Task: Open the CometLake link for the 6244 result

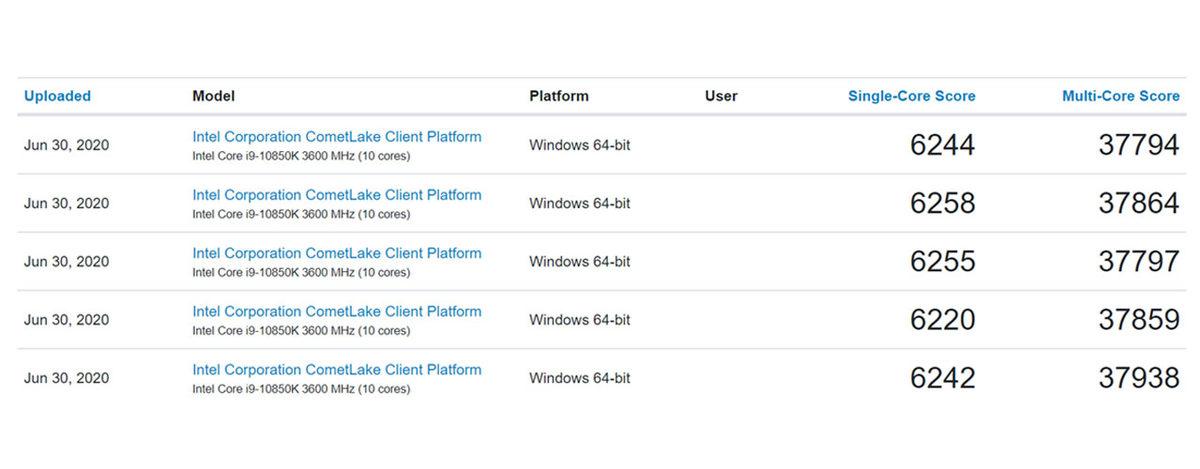Action: click(x=337, y=137)
